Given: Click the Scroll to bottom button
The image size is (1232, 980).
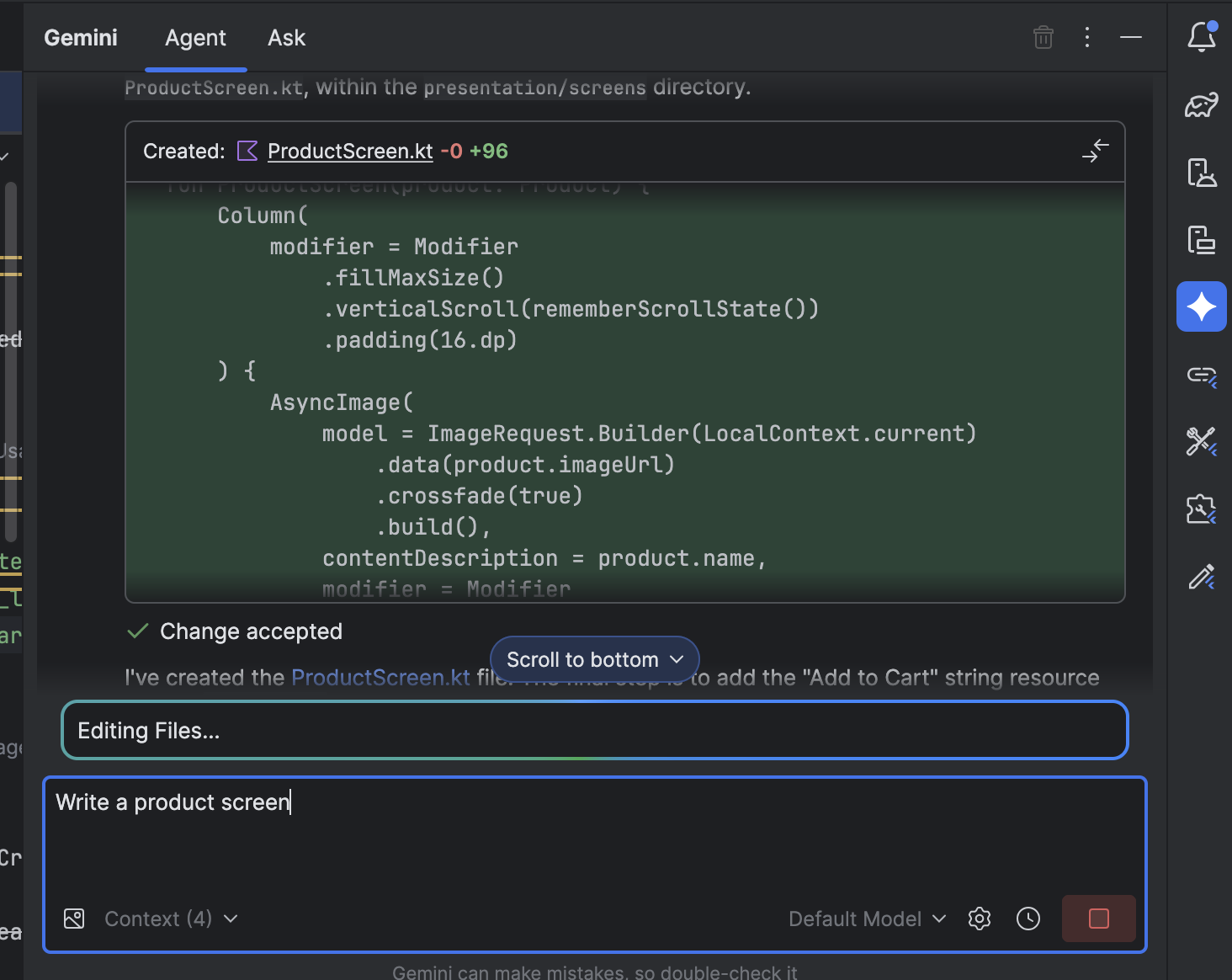Looking at the screenshot, I should [x=594, y=659].
